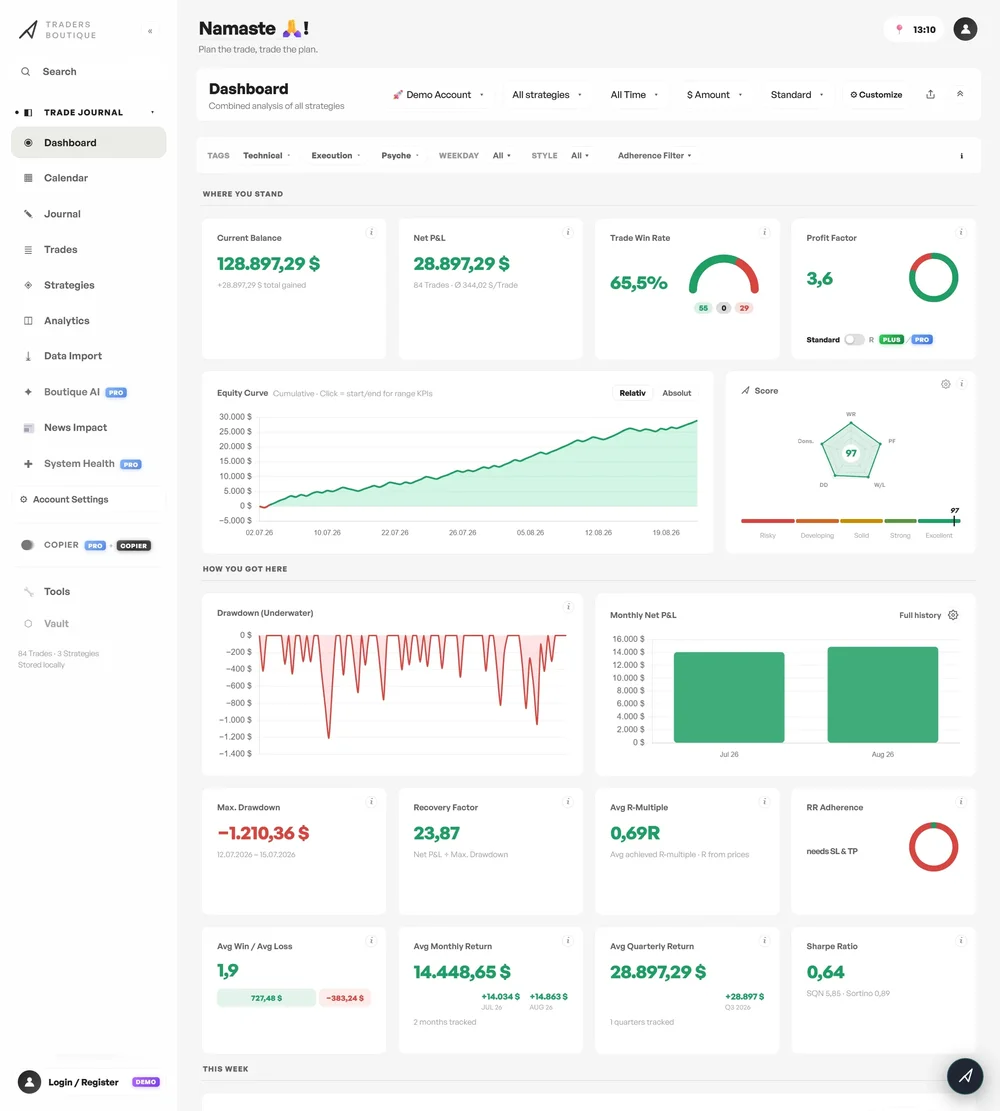1000x1111 pixels.
Task: Click the Search field in the sidebar
Action: [x=89, y=72]
